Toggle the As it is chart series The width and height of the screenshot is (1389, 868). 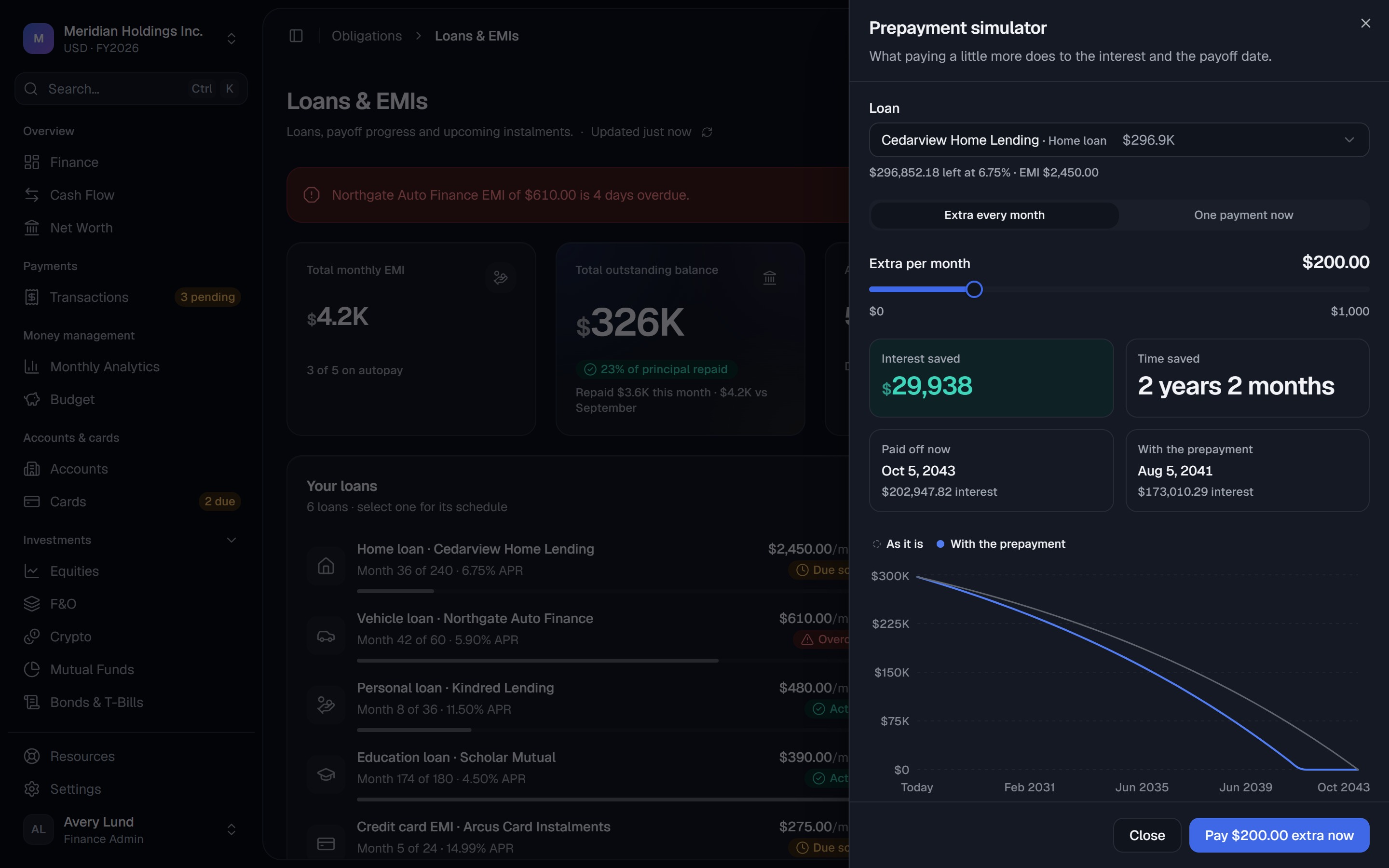[898, 543]
